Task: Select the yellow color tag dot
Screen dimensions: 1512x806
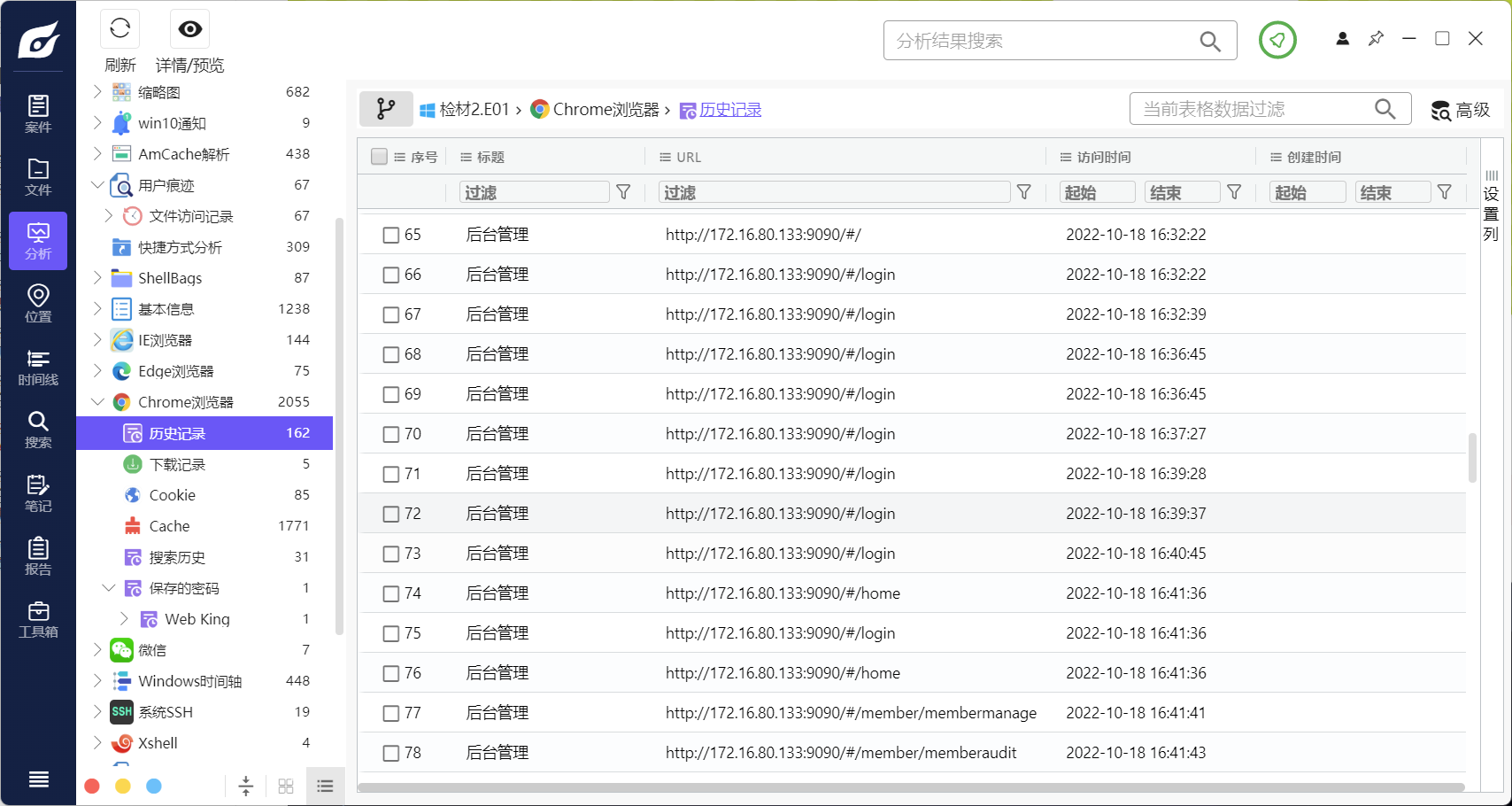Action: point(123,787)
